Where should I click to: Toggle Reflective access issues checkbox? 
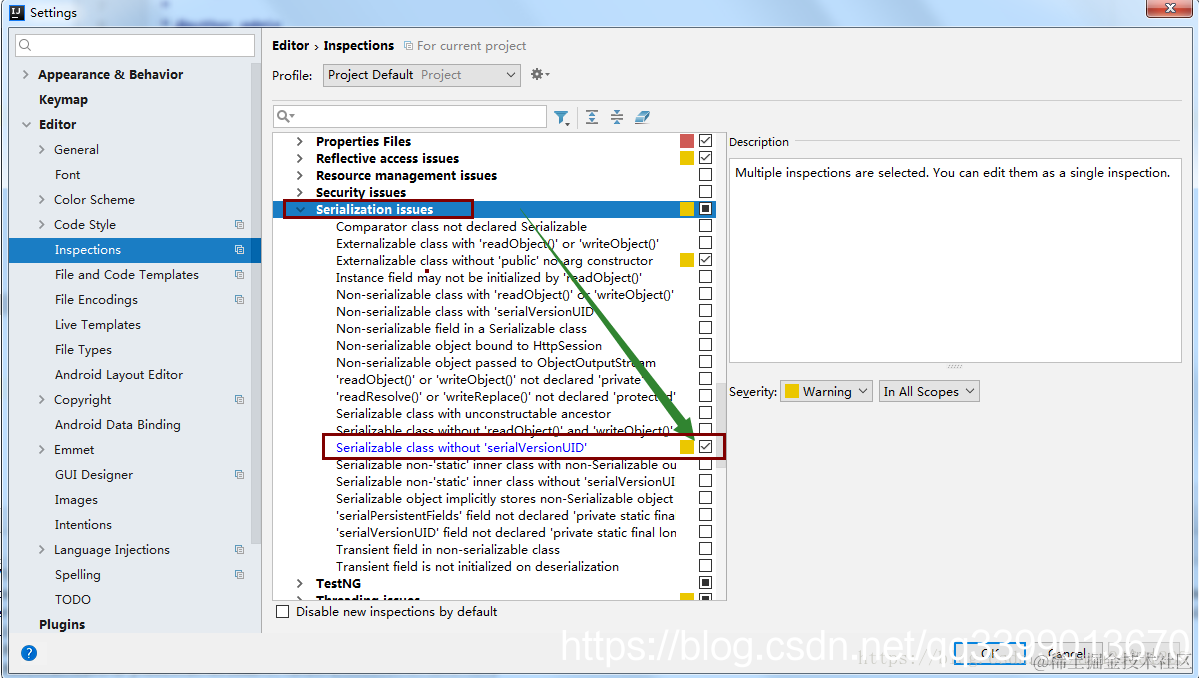coord(705,157)
